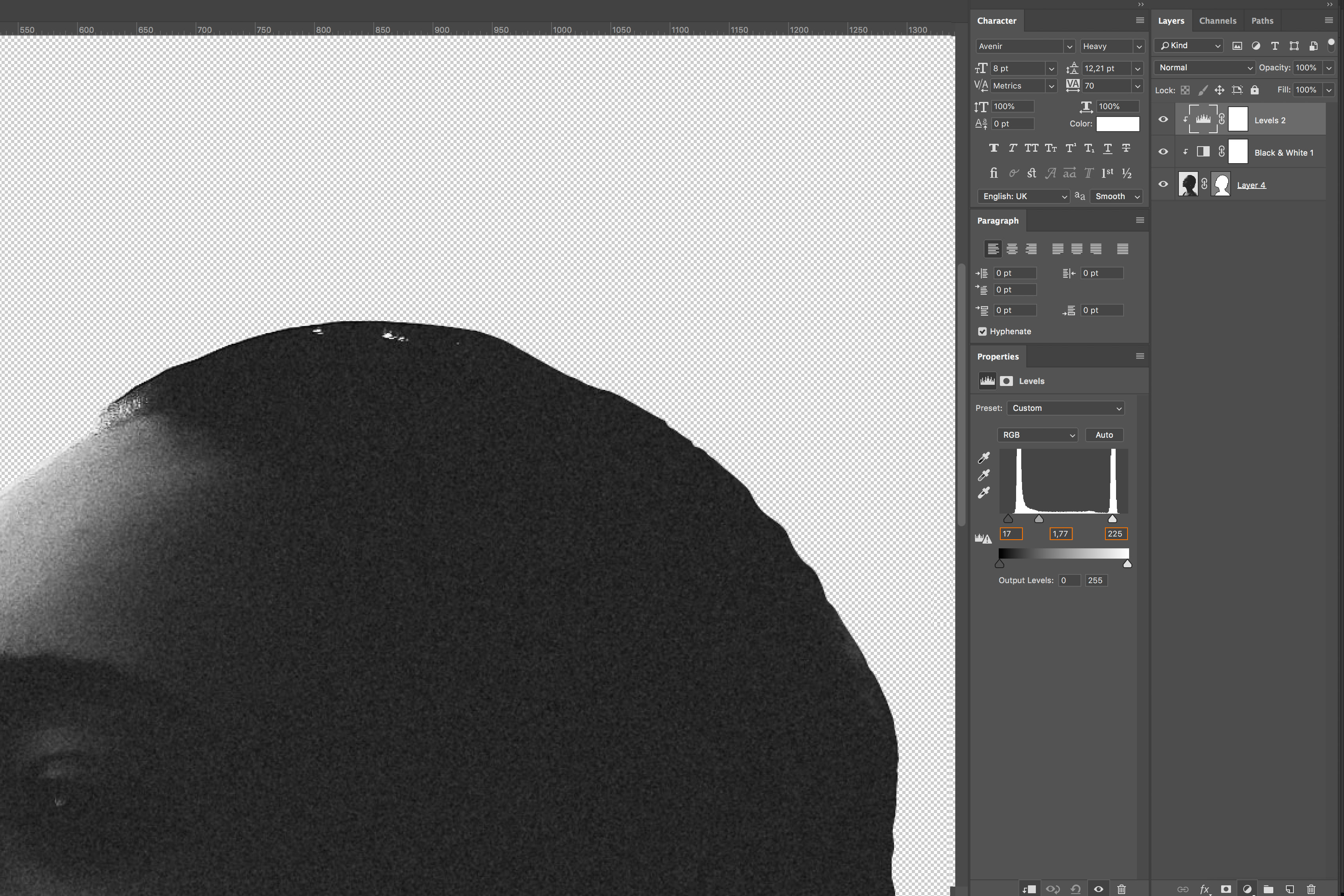
Task: Switch to the Channels tab
Action: (1217, 21)
